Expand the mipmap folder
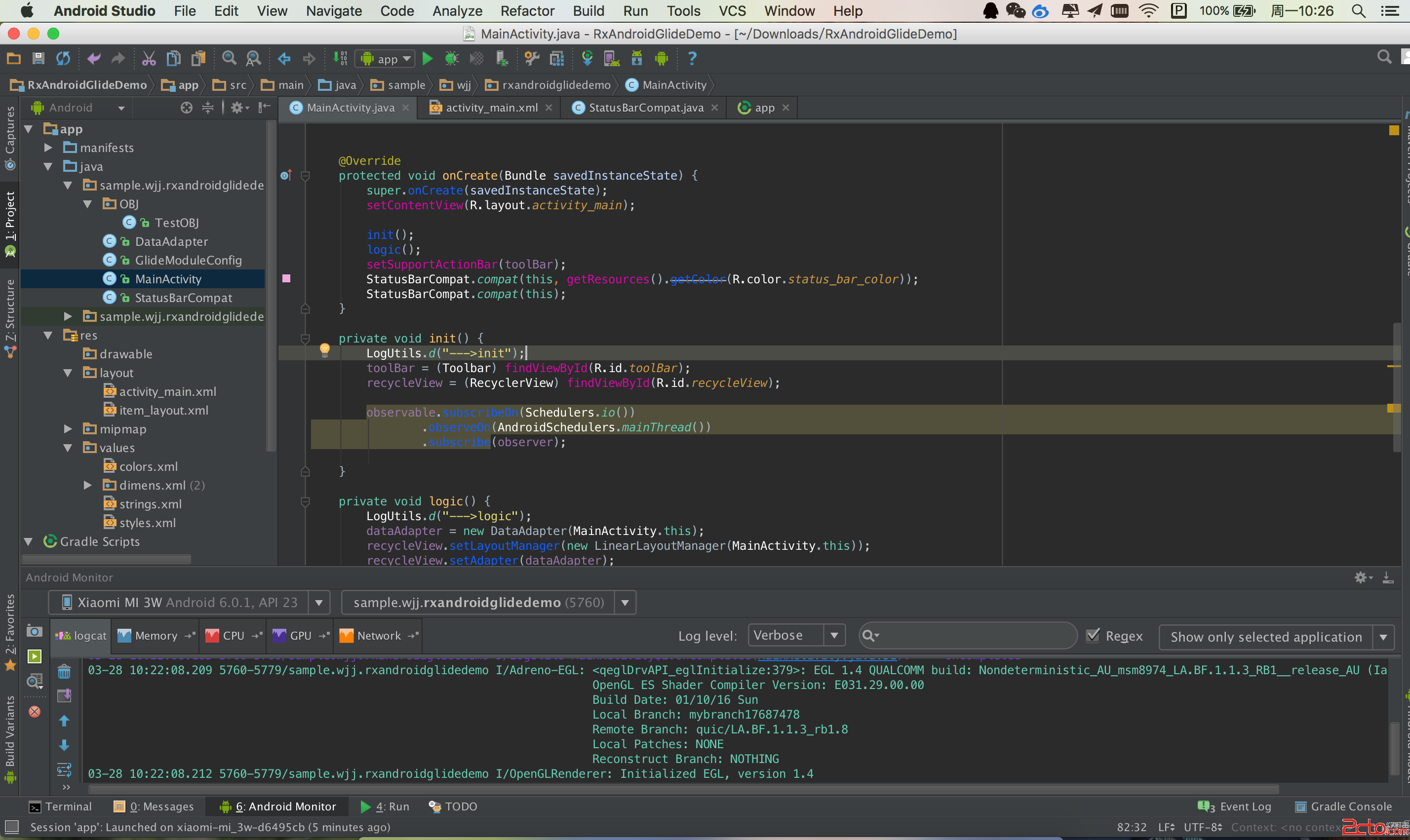This screenshot has height=840, width=1410. 68,429
